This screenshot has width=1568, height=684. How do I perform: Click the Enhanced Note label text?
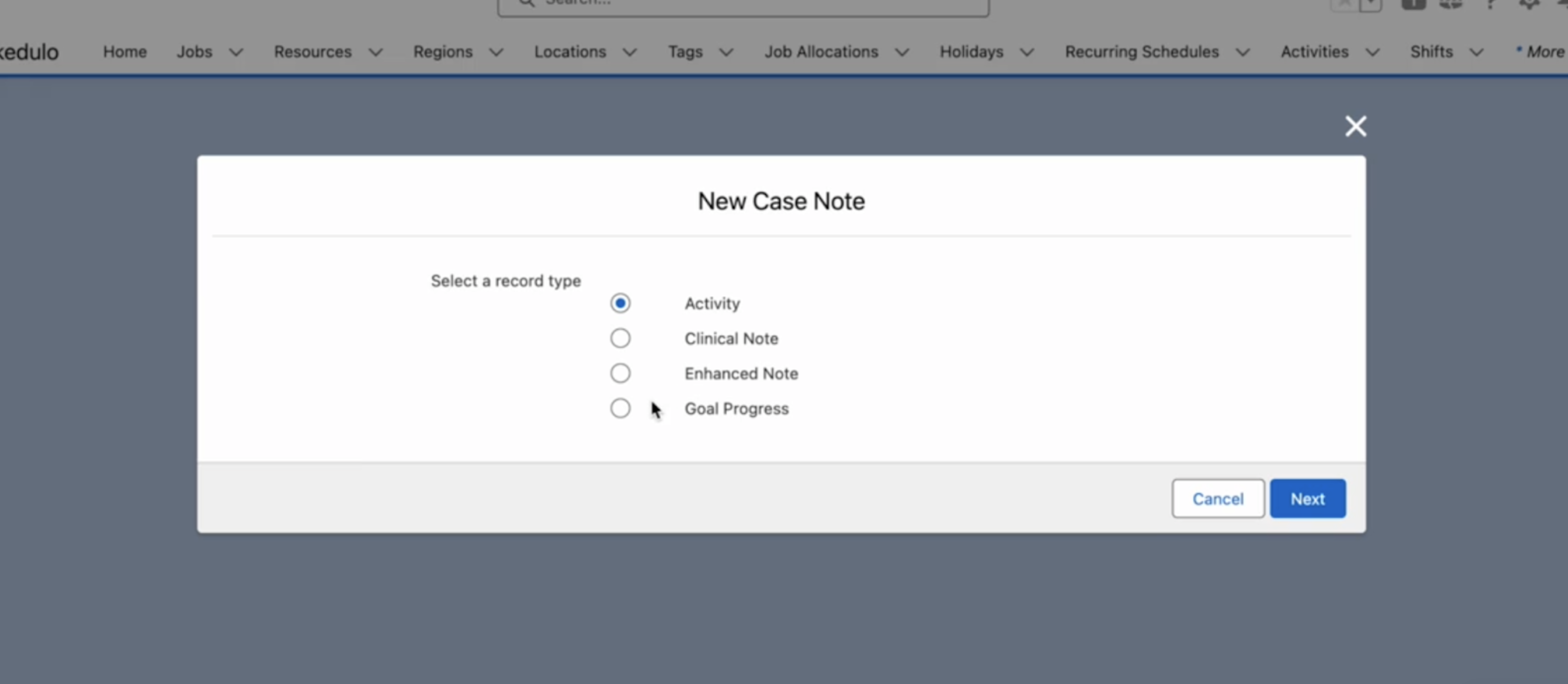click(x=741, y=373)
